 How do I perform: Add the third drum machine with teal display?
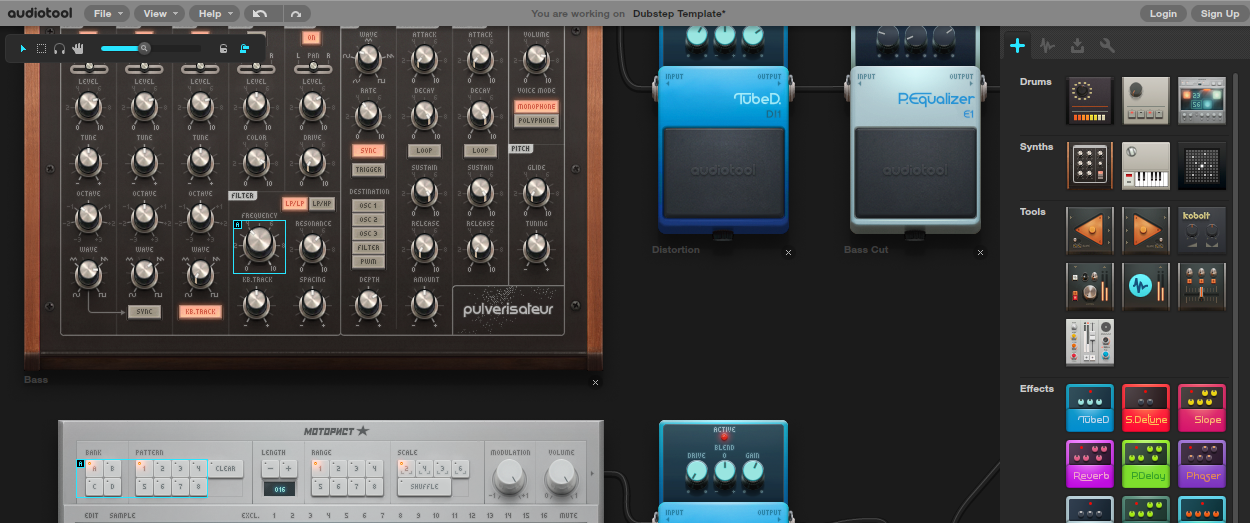[x=1202, y=101]
